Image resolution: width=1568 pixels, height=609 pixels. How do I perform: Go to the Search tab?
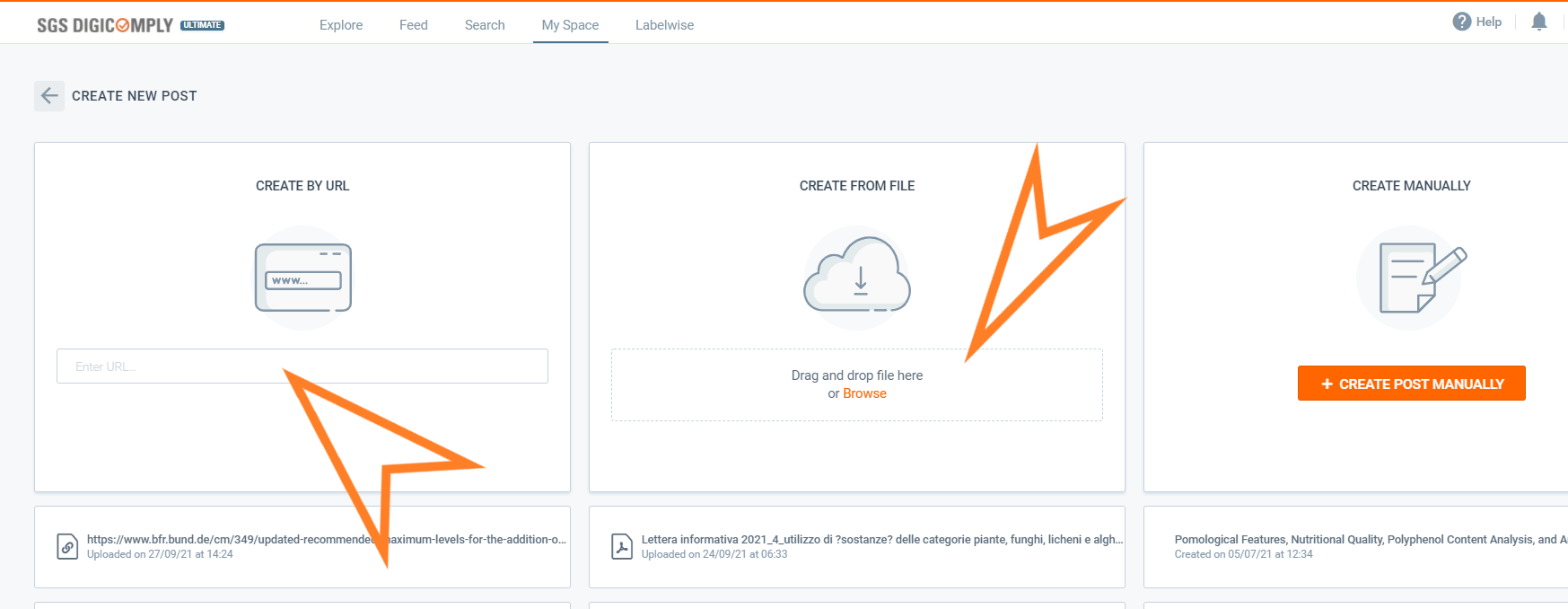click(x=485, y=25)
